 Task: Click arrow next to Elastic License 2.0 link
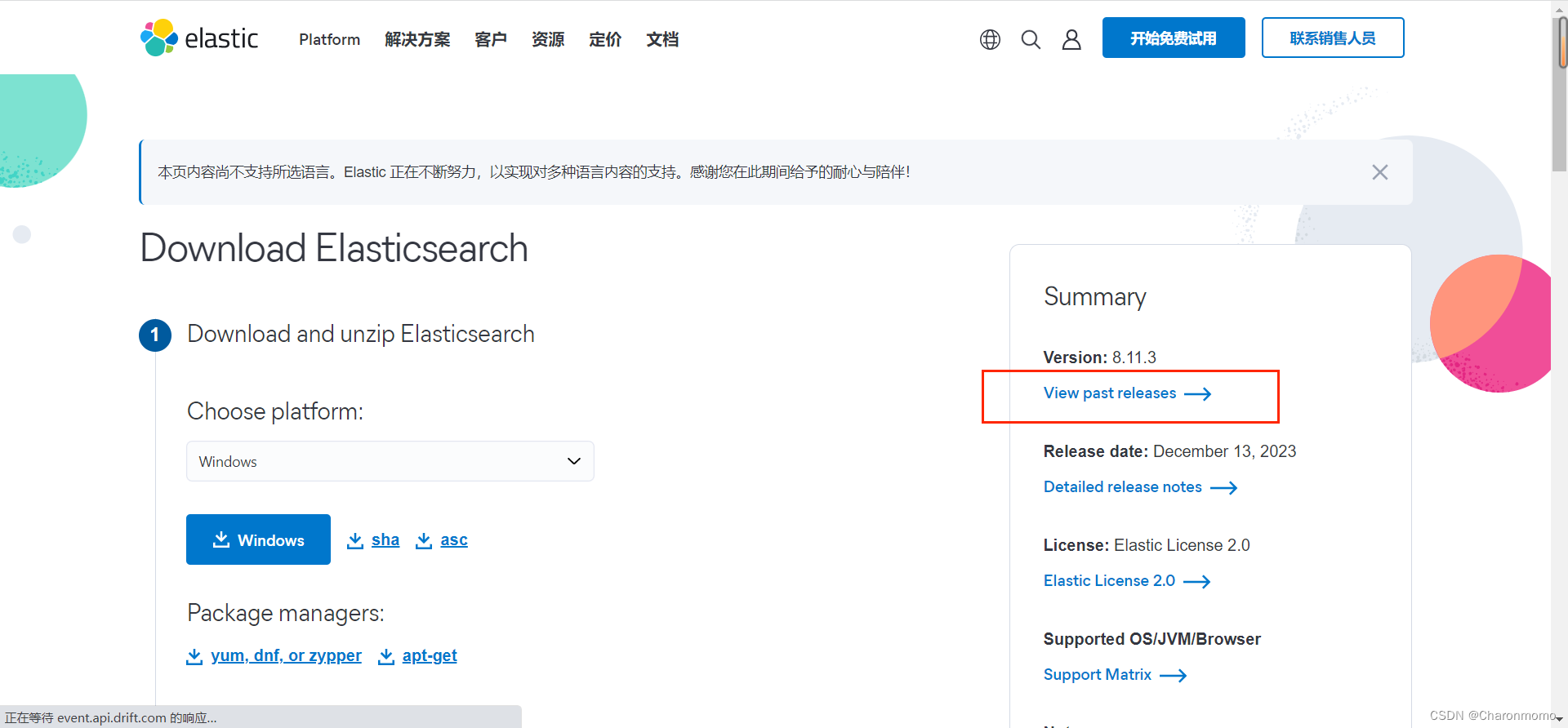pyautogui.click(x=1197, y=582)
